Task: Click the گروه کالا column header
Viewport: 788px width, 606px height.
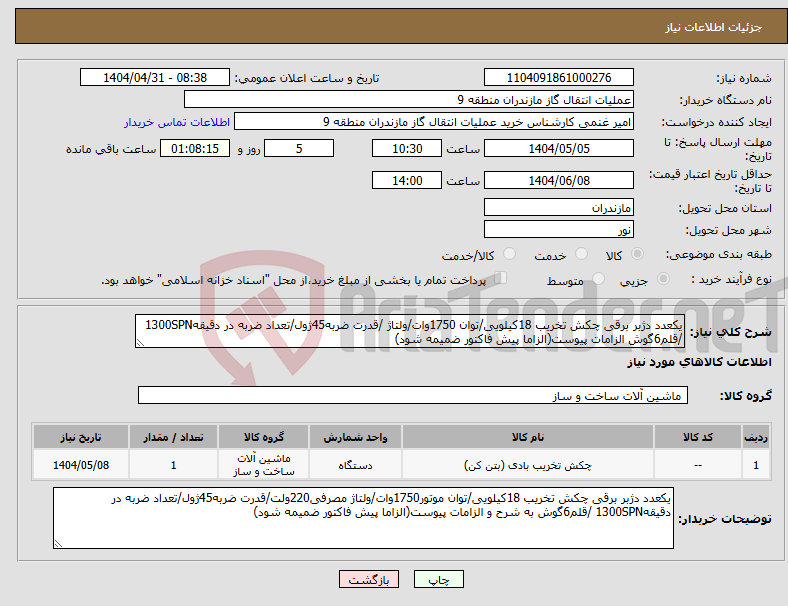Action: (x=263, y=437)
